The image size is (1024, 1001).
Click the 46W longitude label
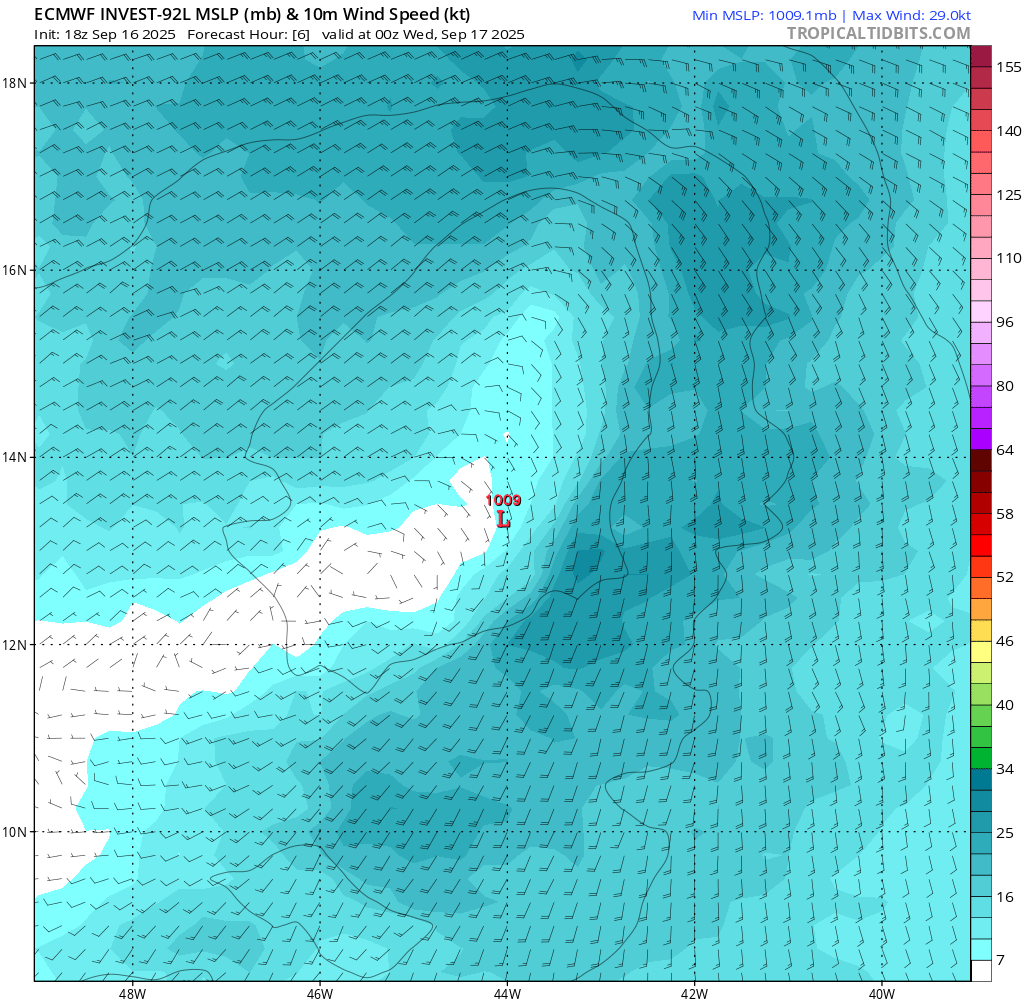[320, 994]
